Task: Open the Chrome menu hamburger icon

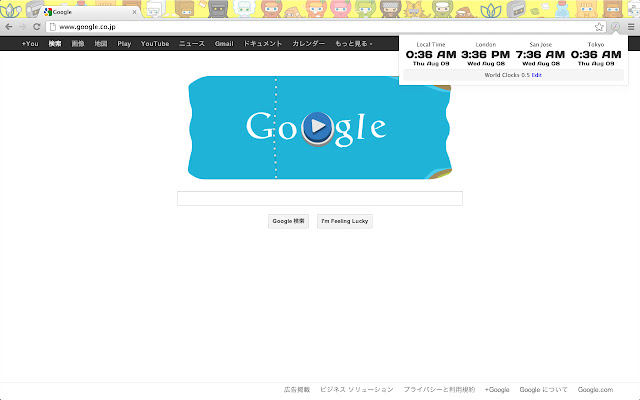Action: coord(631,27)
